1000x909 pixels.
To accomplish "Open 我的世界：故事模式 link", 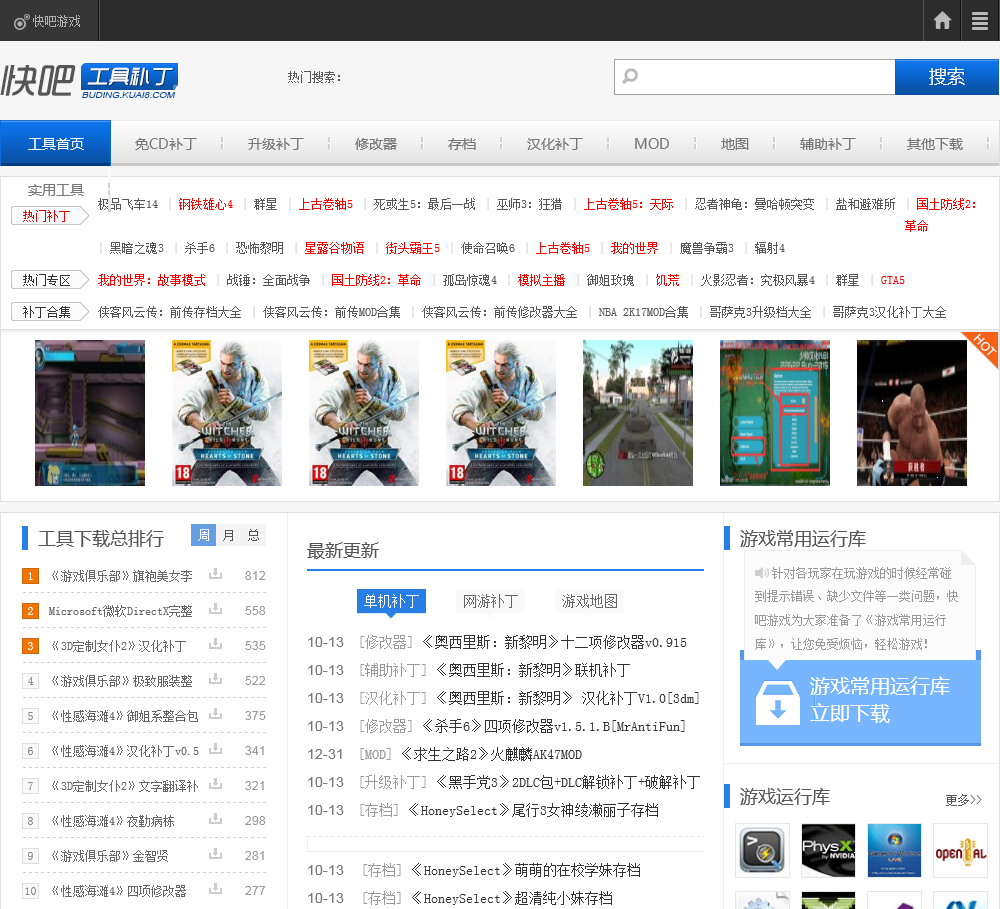I will click(x=151, y=279).
